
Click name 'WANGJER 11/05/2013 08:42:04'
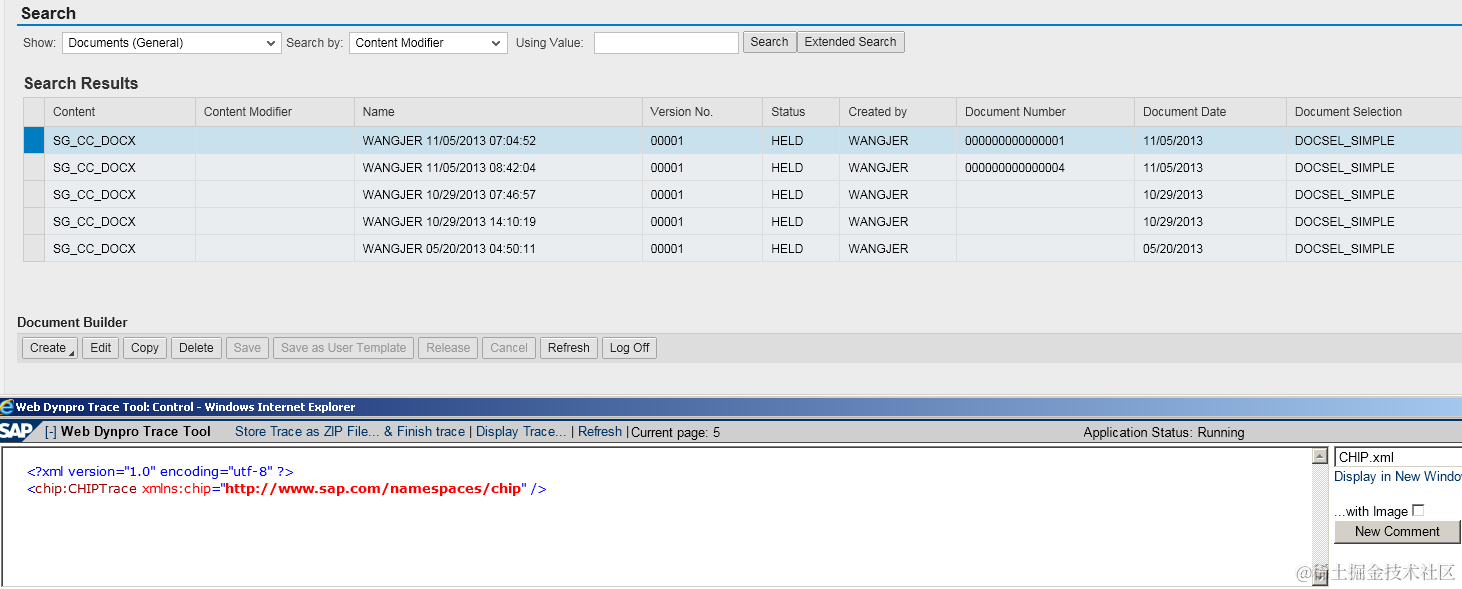(x=449, y=168)
